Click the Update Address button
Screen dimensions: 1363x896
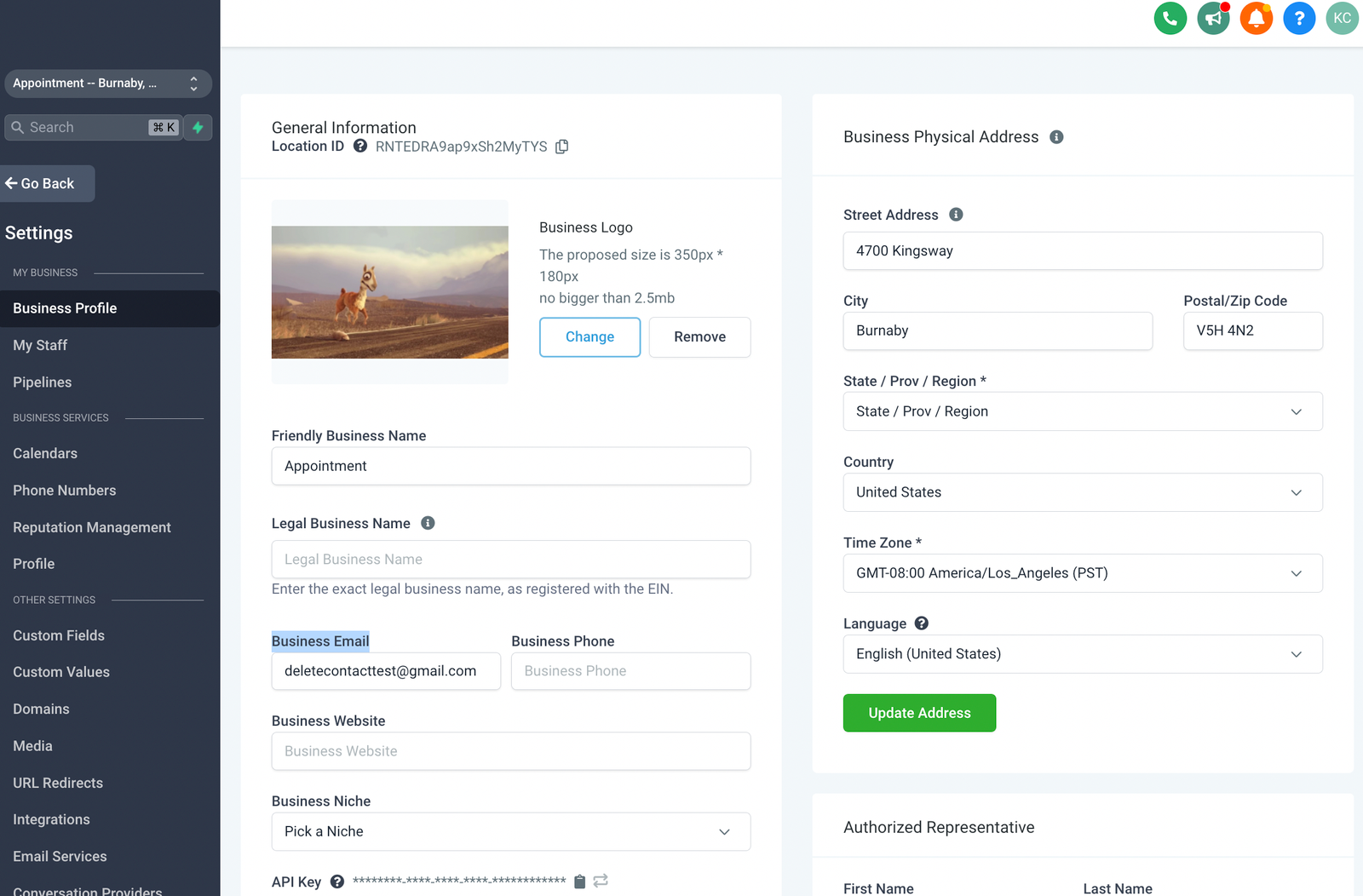click(919, 713)
